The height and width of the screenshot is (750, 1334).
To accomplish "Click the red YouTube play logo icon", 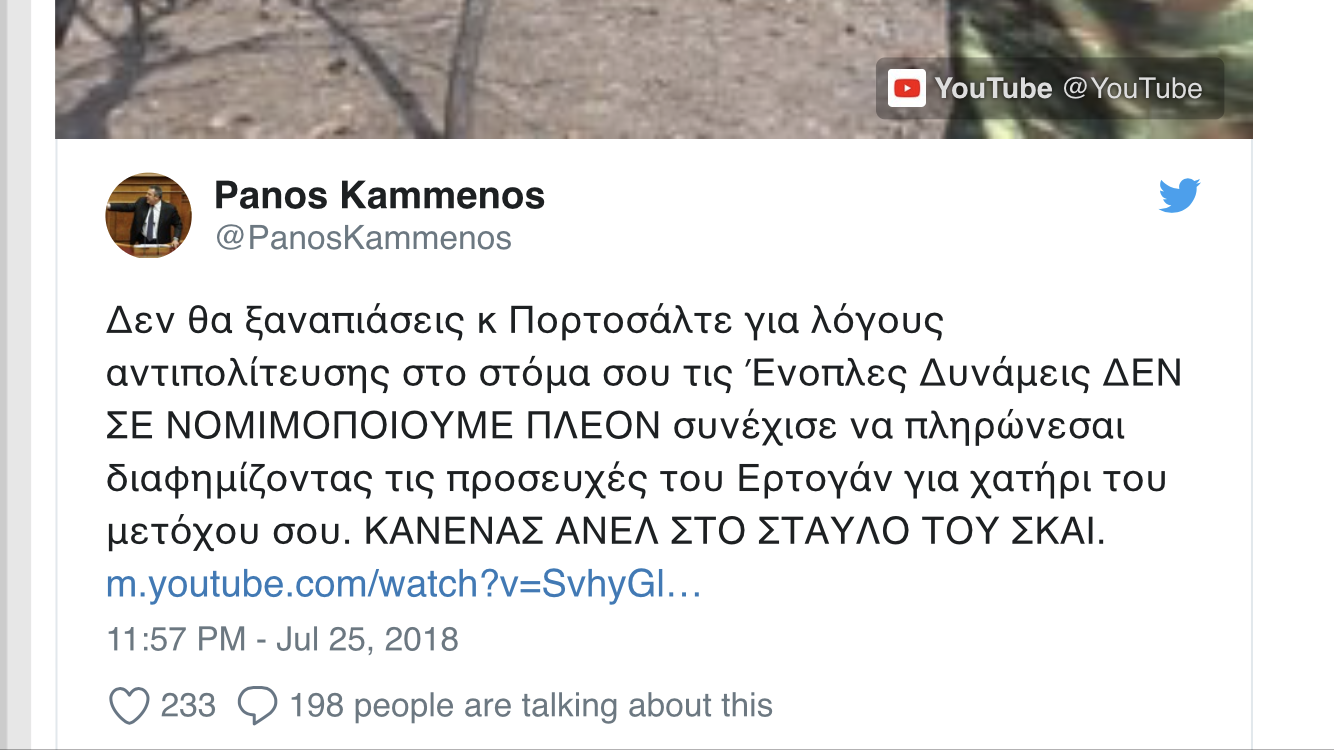I will 907,89.
